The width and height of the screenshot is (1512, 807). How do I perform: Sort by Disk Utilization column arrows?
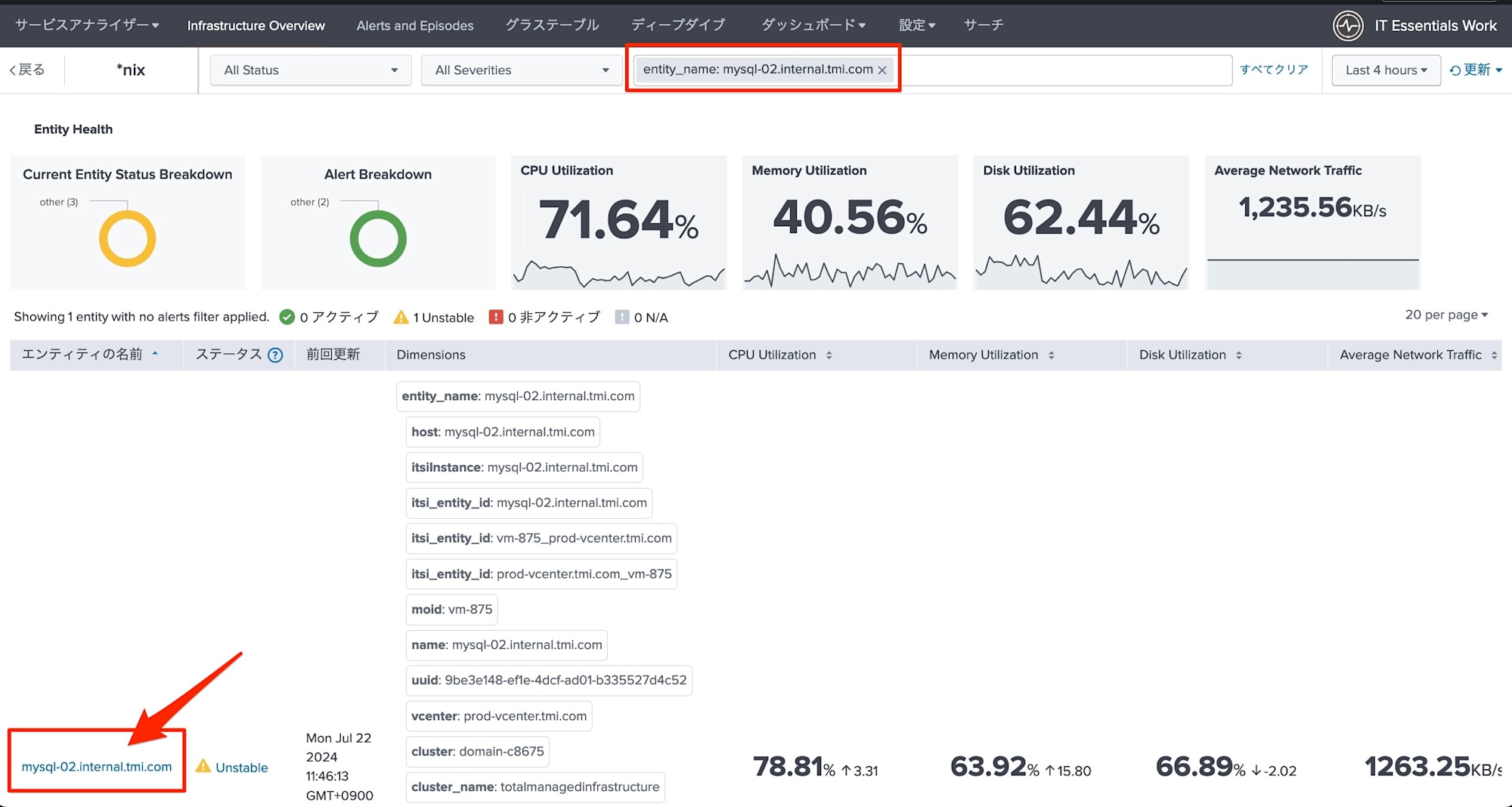coord(1238,355)
